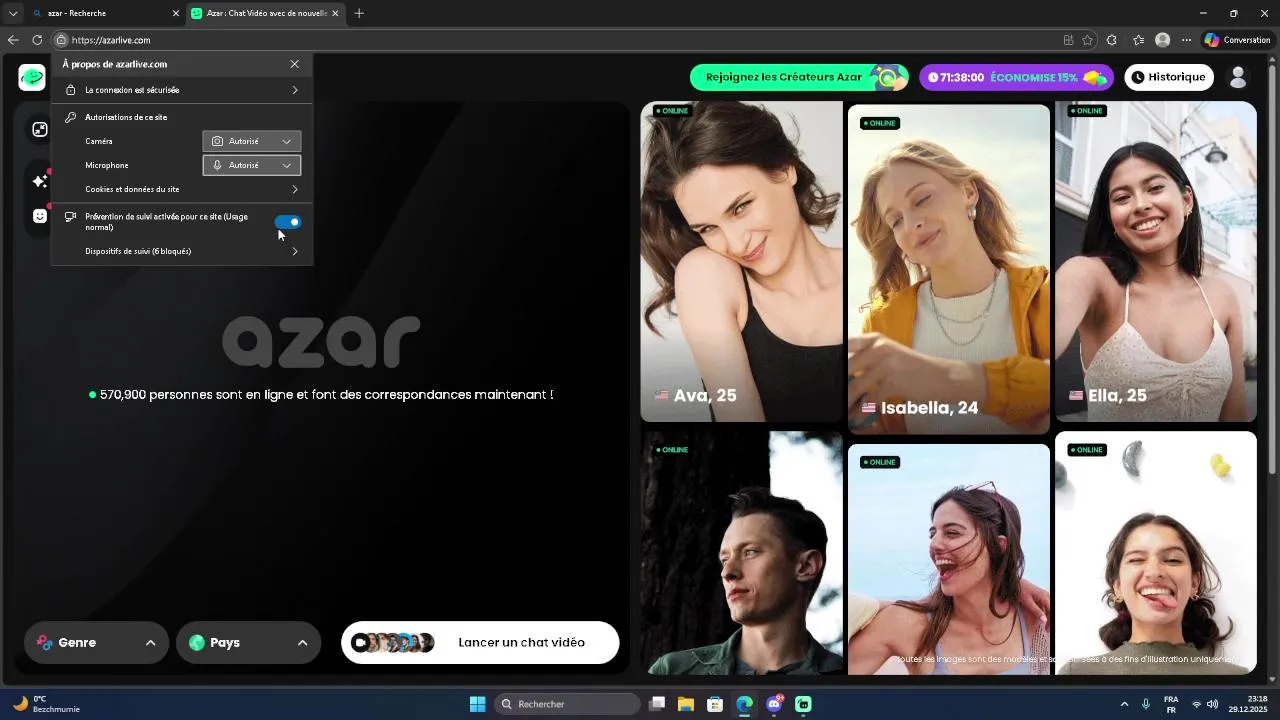Screen dimensions: 1280x720
Task: Open Historique
Action: pos(1168,77)
